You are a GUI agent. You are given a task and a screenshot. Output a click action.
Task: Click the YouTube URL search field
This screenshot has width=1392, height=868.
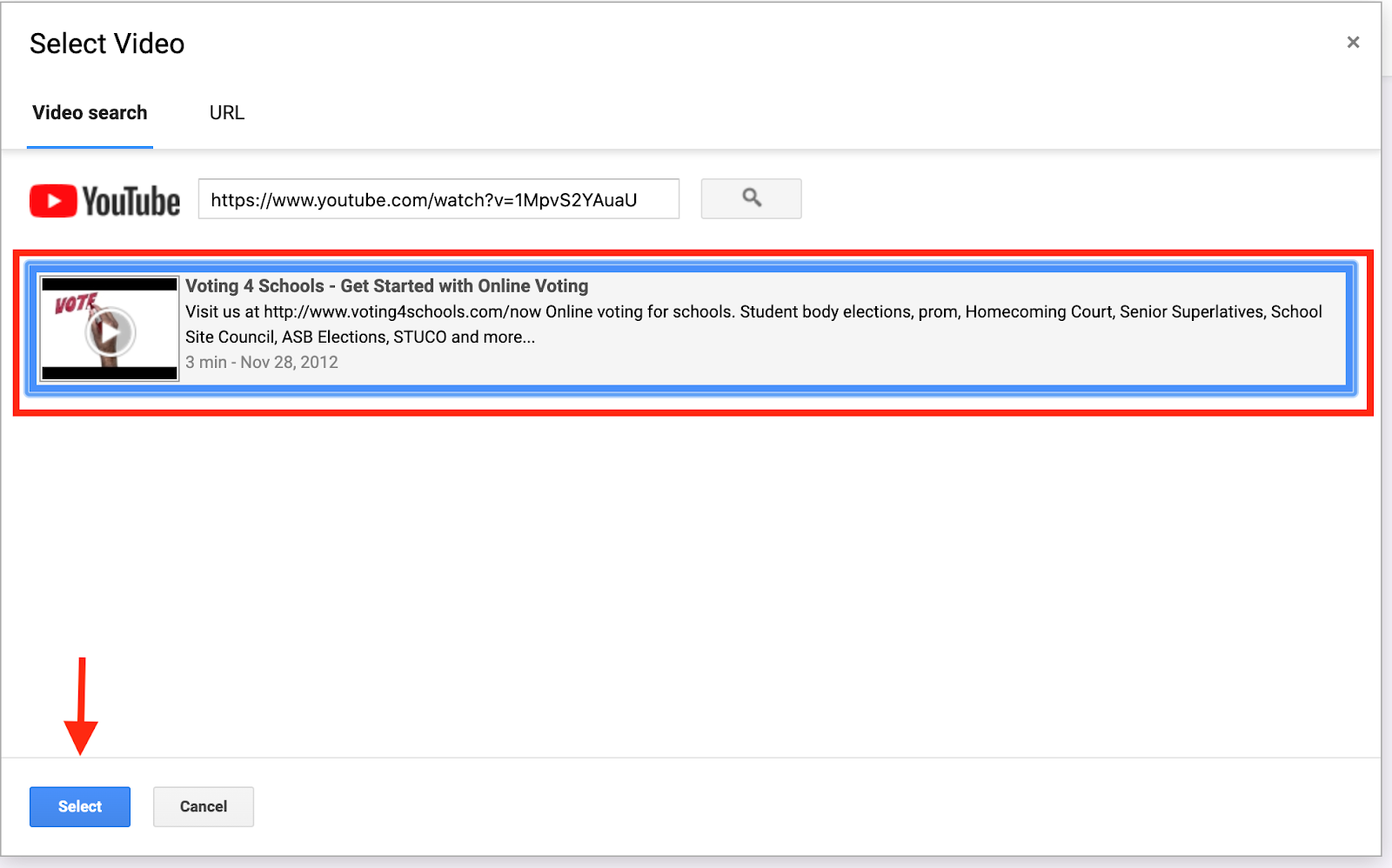(x=438, y=199)
